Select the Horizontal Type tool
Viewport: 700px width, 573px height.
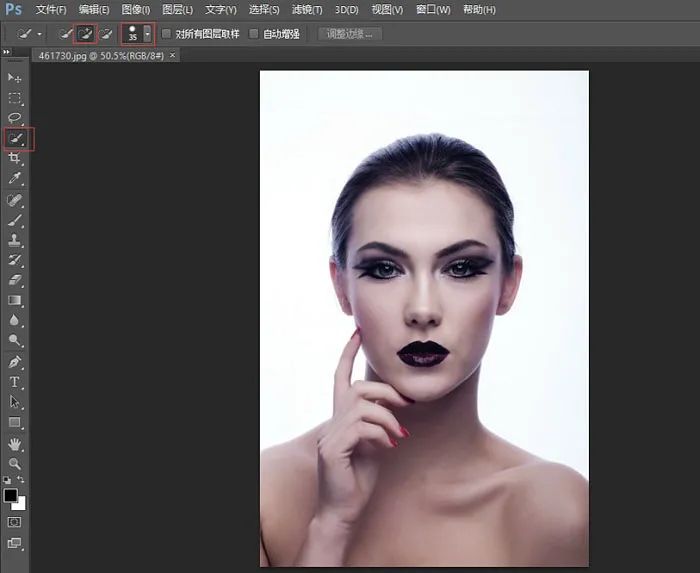click(15, 382)
